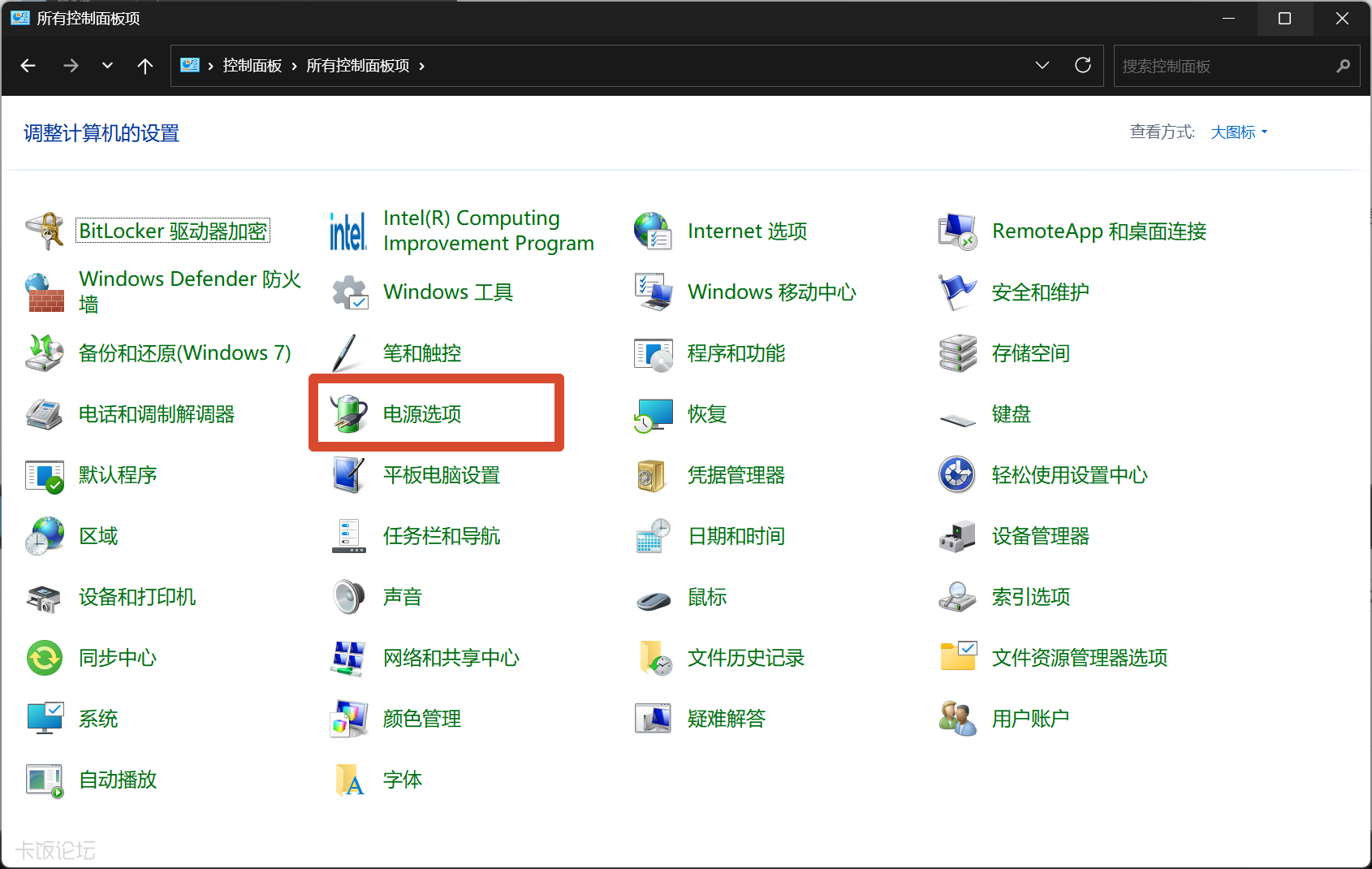1372x869 pixels.
Task: Open the 恢复 recovery icon
Action: pos(654,414)
